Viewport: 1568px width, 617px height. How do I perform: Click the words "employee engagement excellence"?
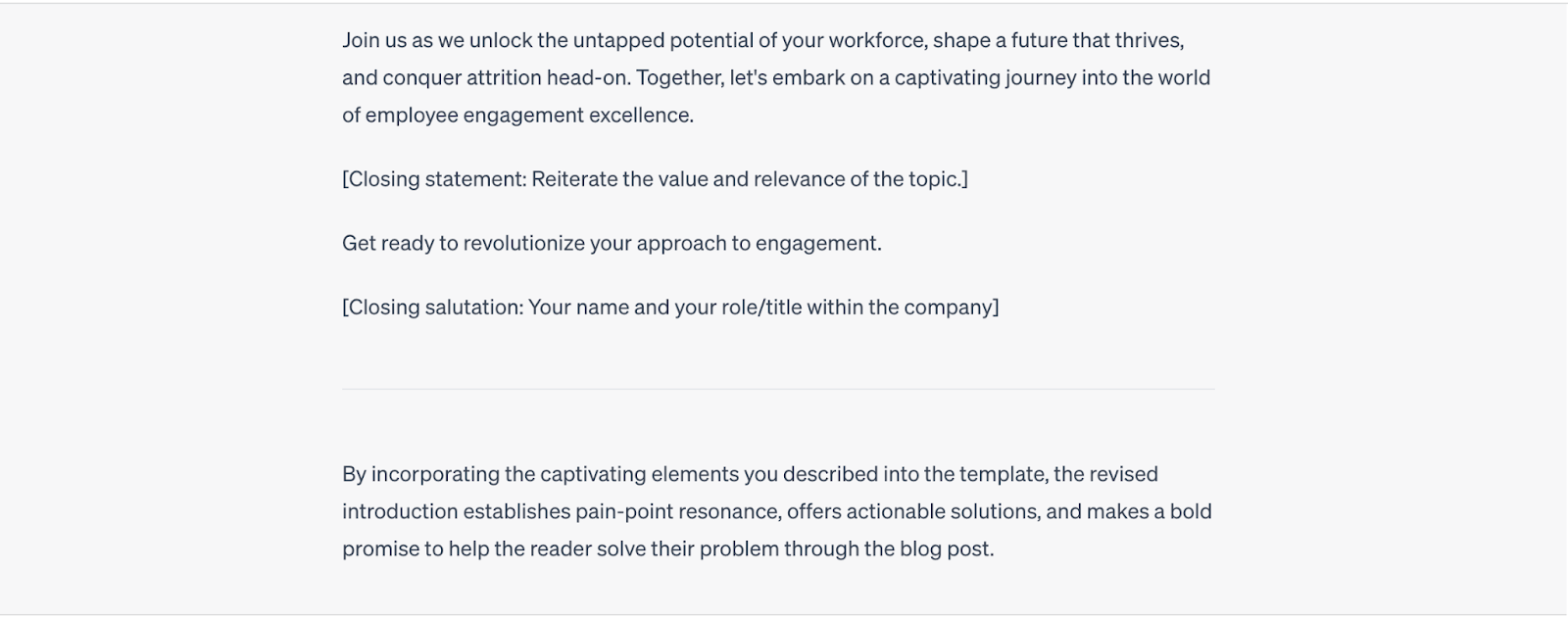coord(528,115)
